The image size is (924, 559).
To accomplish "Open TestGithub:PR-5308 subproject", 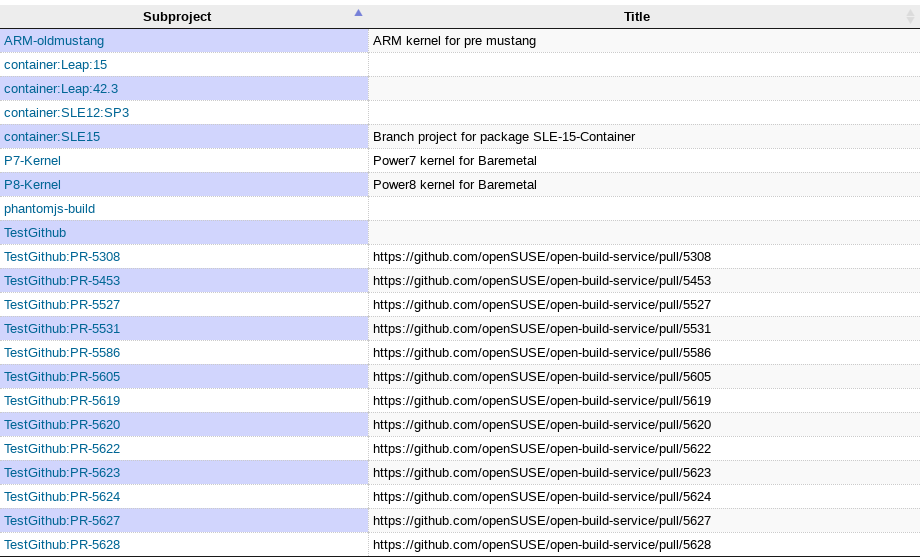I will pos(62,257).
